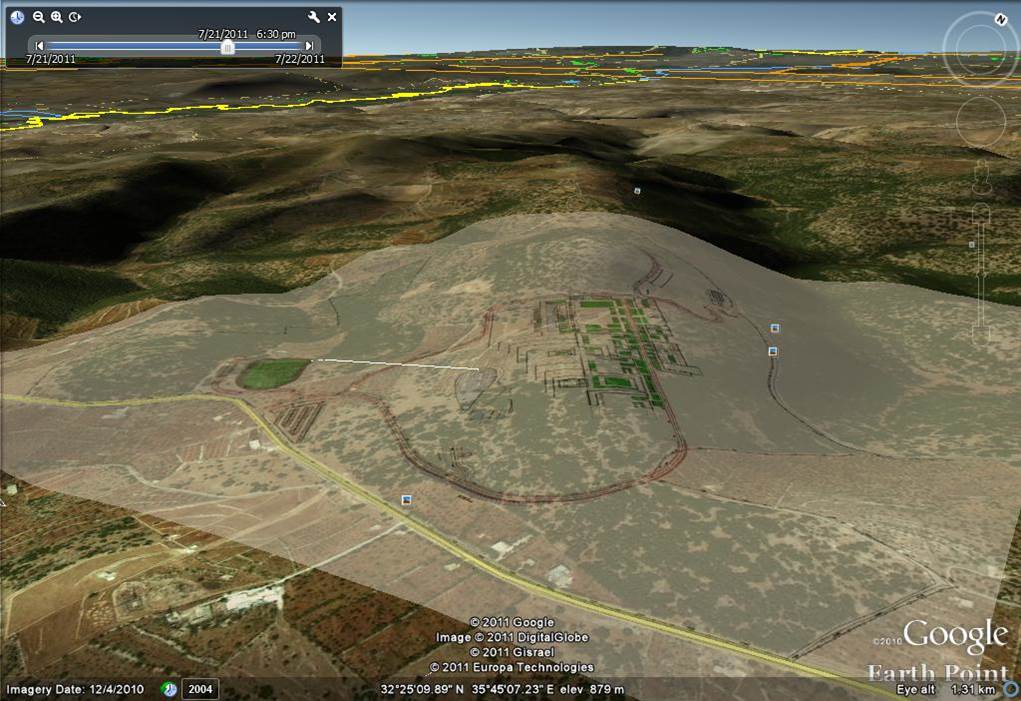This screenshot has height=701, width=1021.
Task: Click the clock icon in the time slider
Action: point(18,17)
